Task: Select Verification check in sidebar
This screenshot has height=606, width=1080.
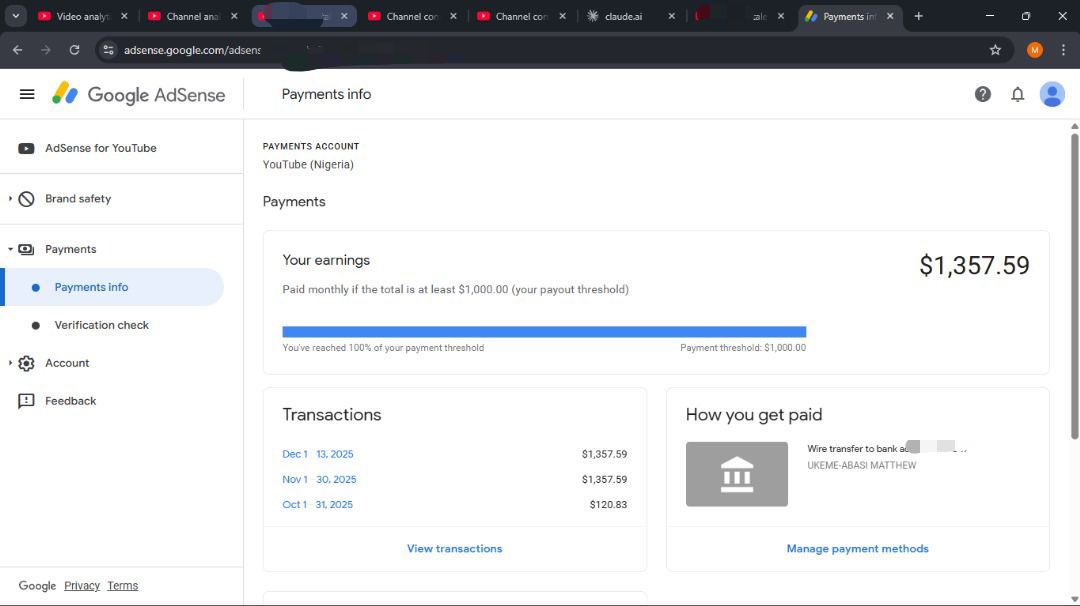Action: (101, 325)
